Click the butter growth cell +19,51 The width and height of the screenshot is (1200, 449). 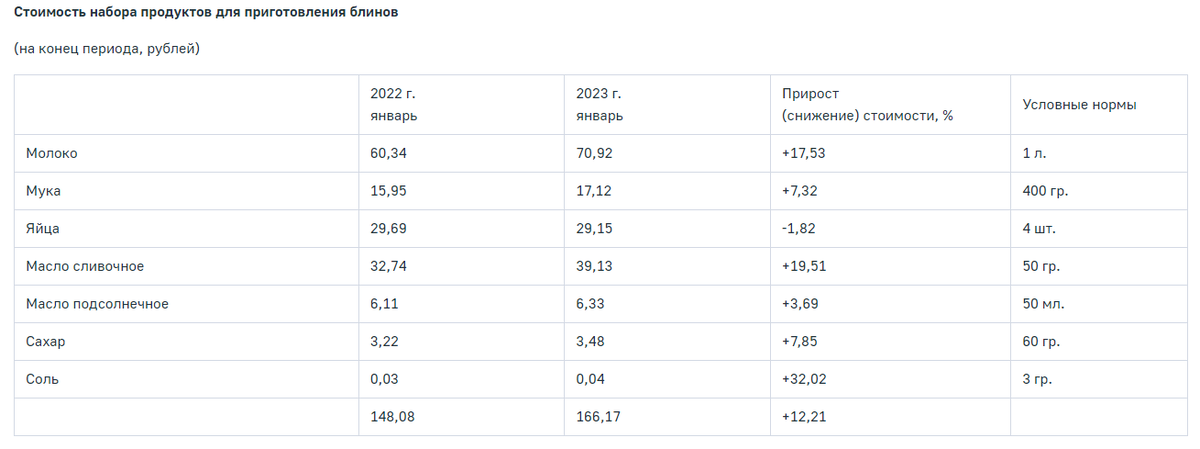click(804, 266)
